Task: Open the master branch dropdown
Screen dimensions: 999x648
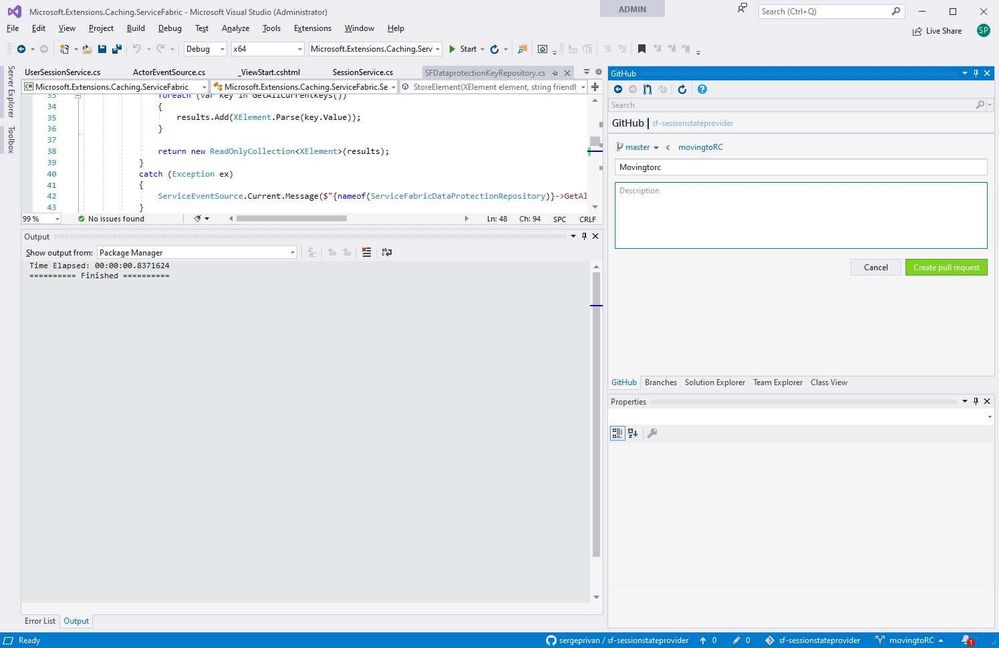Action: tap(638, 147)
